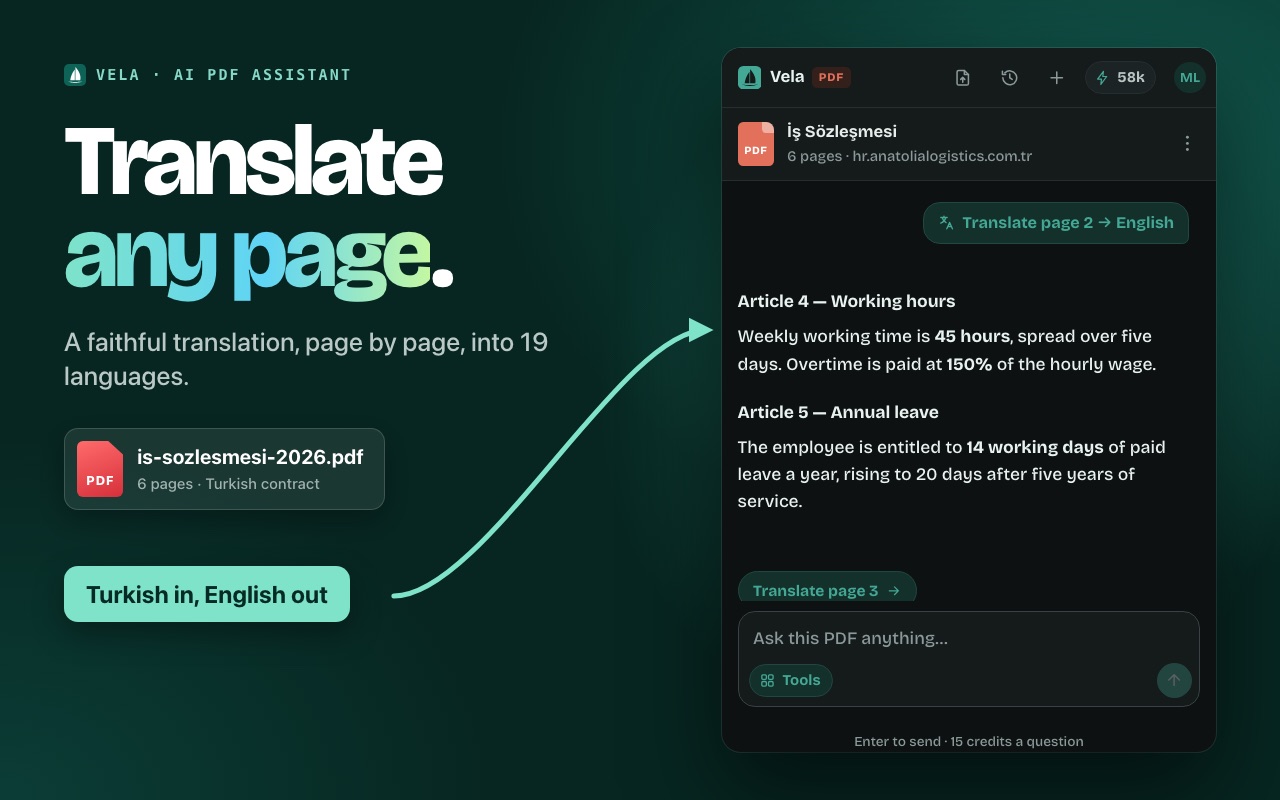Click the Article 5 — Annual leave heading

tap(838, 412)
